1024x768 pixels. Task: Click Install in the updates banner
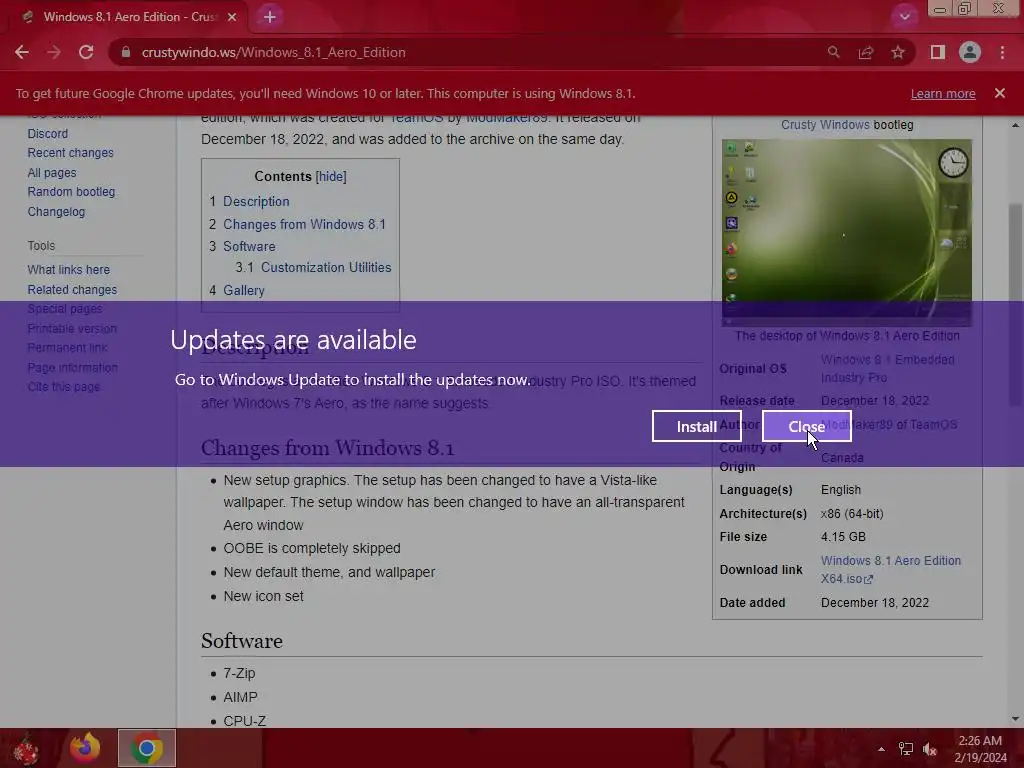(x=697, y=426)
